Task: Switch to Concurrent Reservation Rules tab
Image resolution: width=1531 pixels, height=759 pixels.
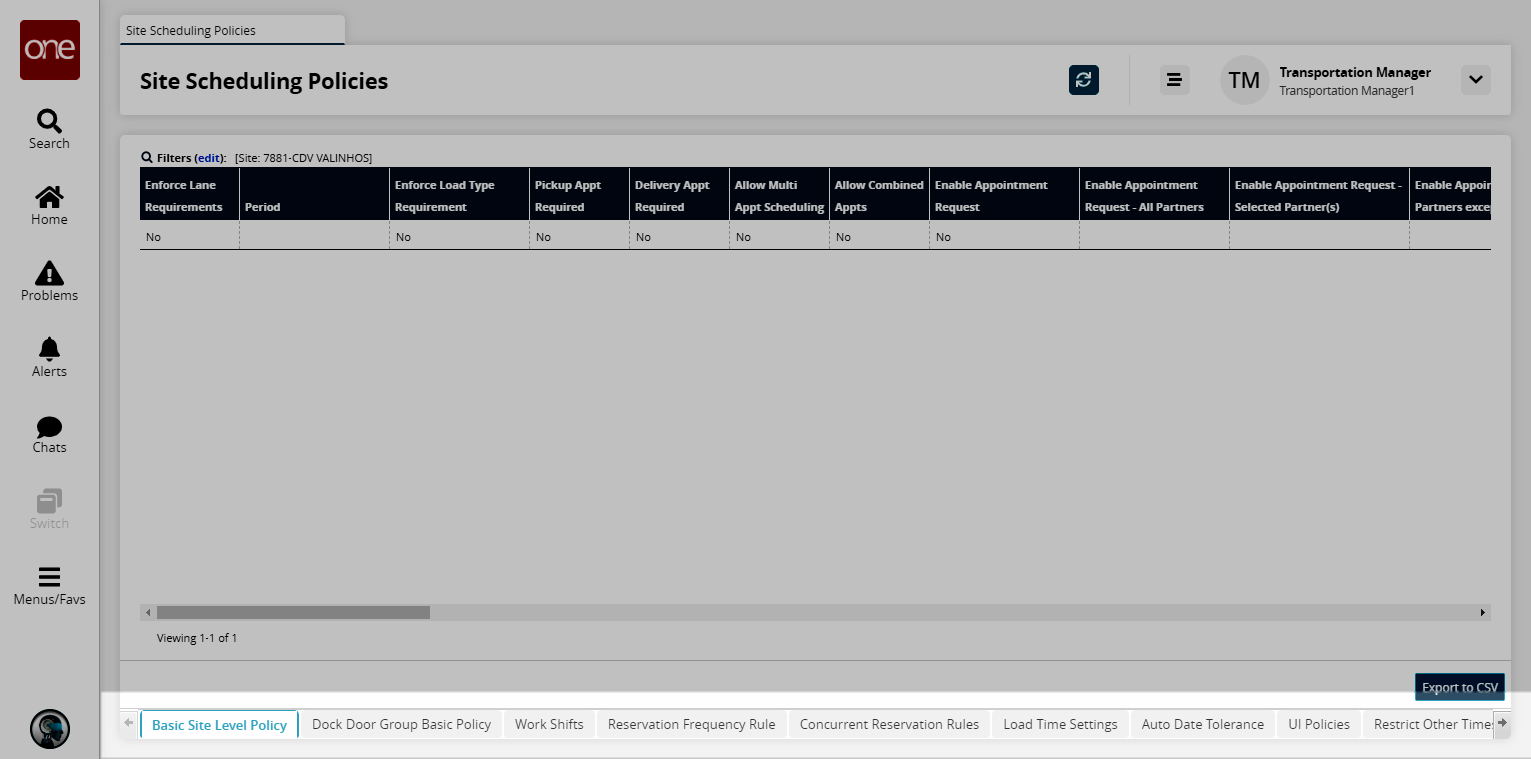Action: pyautogui.click(x=889, y=724)
